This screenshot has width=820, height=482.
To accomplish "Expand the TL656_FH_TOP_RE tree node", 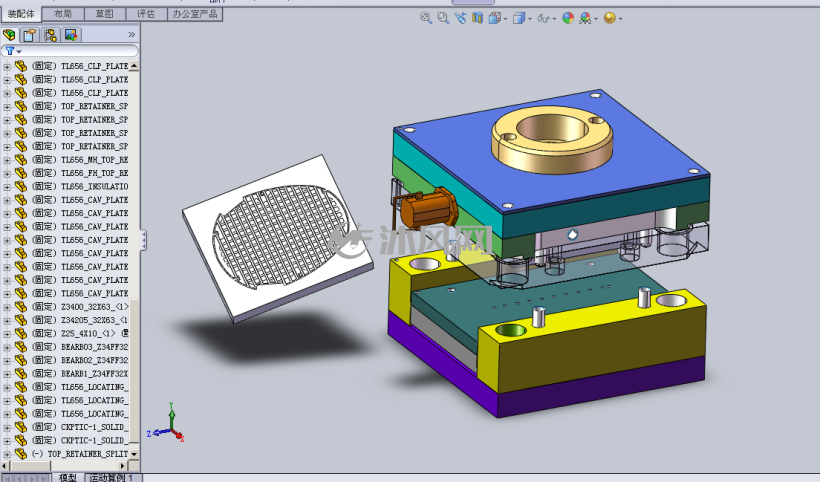I will [7, 174].
